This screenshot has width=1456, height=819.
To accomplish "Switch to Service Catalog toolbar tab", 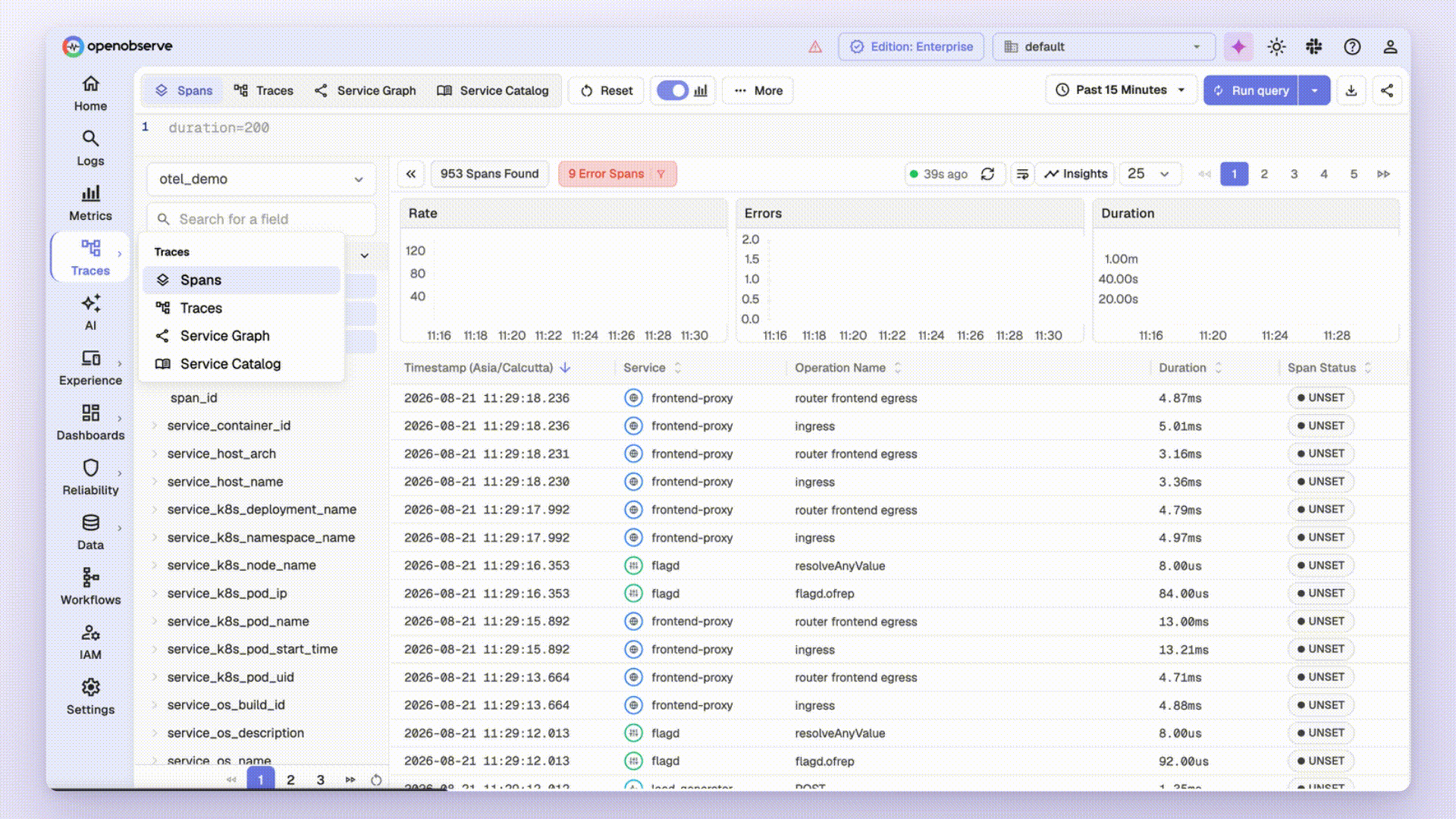I will point(493,90).
